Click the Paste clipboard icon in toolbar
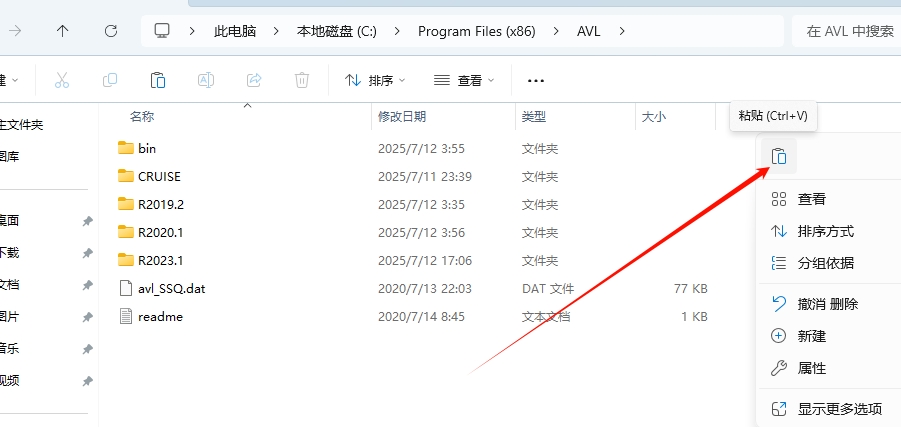Viewport: 901px width, 427px height. tap(158, 80)
